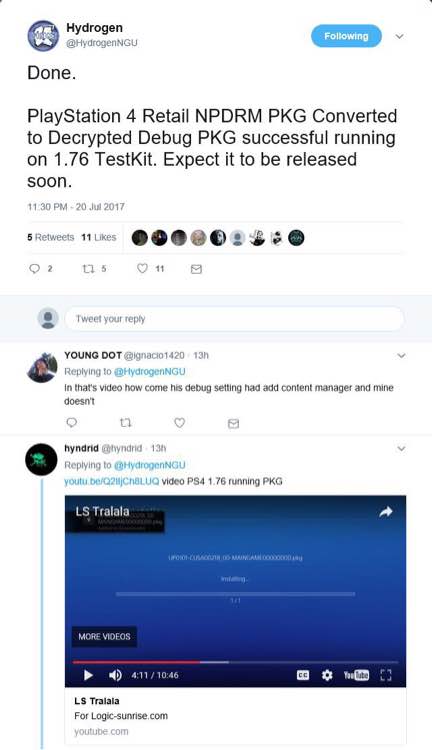The width and height of the screenshot is (432, 750).
Task: Message YOUNG DOT's reply via envelope icon
Action: (233, 423)
